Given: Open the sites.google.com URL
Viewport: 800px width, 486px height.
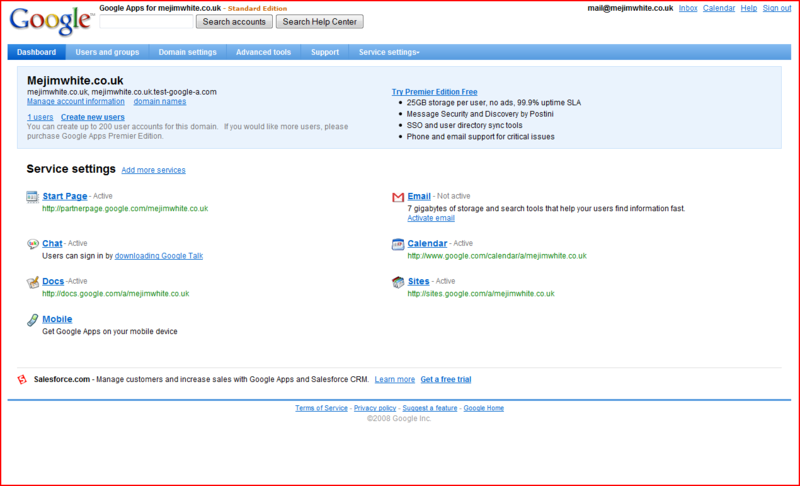Looking at the screenshot, I should click(x=481, y=294).
